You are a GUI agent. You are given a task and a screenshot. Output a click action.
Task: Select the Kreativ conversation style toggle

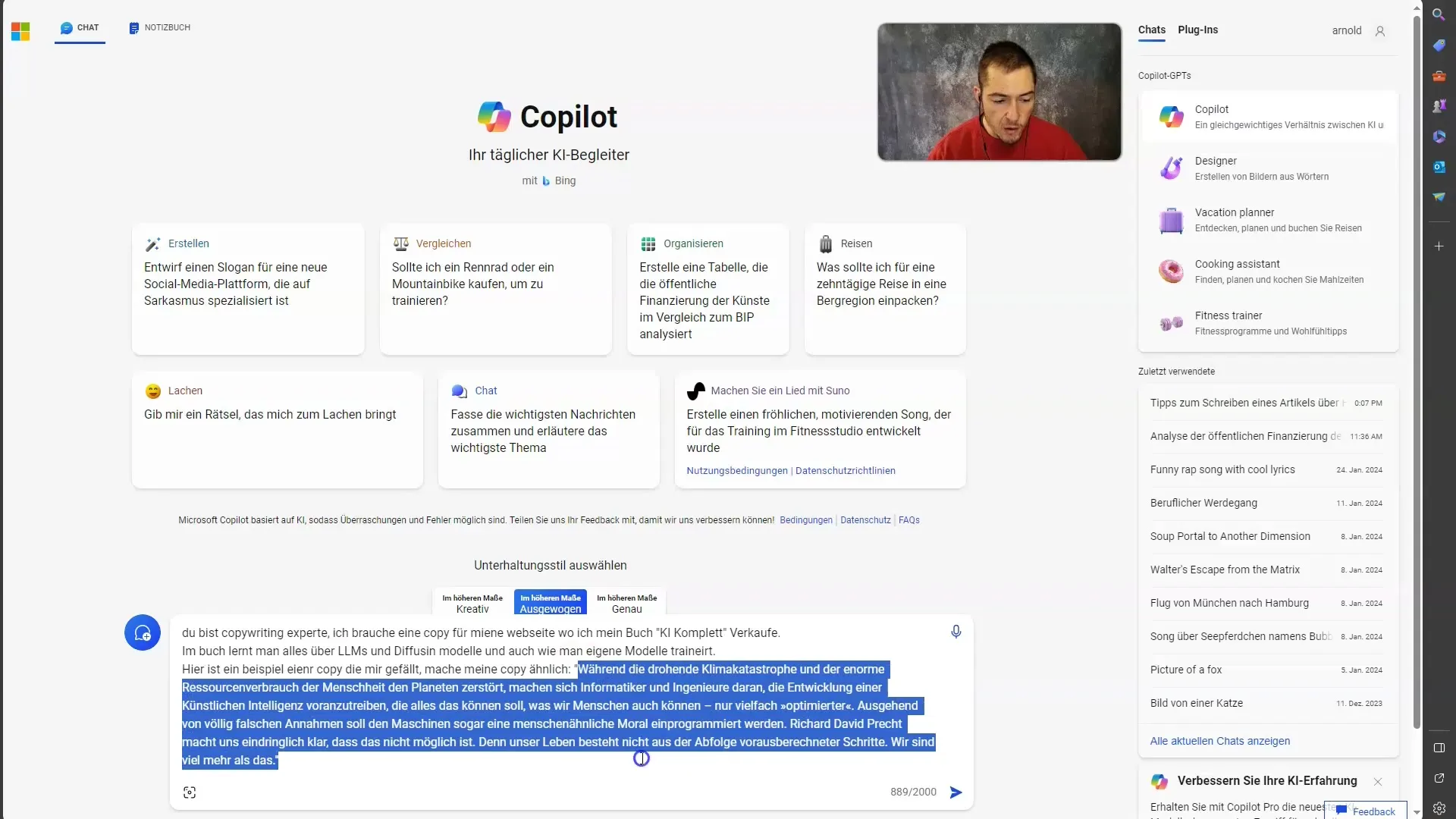point(470,603)
